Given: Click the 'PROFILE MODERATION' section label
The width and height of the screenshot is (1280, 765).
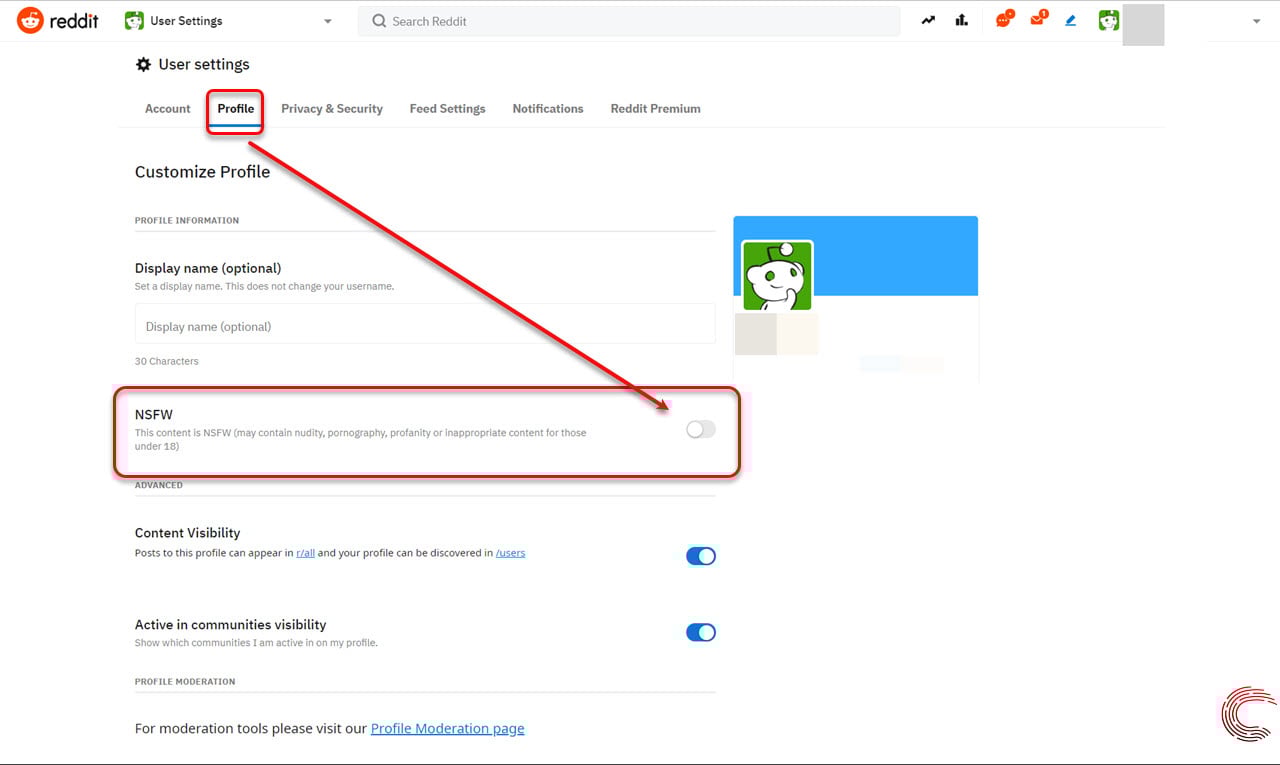Looking at the screenshot, I should (x=185, y=682).
